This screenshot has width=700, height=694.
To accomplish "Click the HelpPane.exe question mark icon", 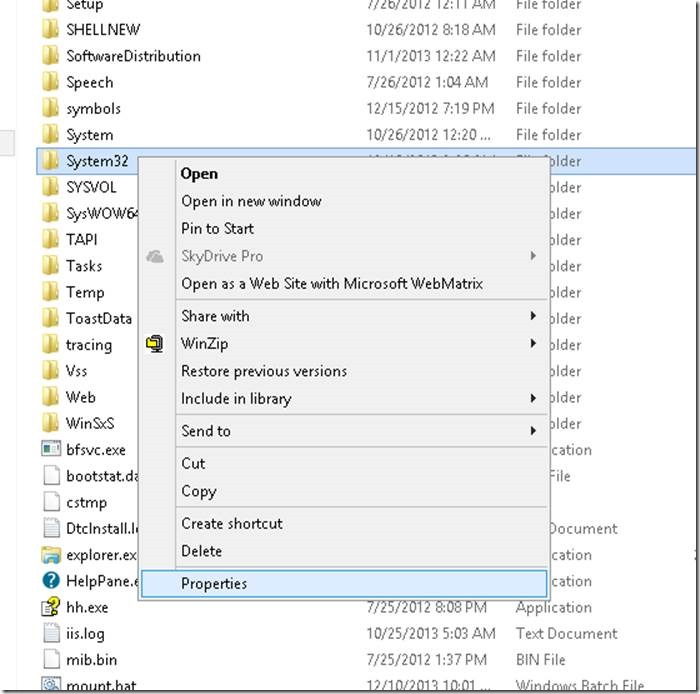I will (x=51, y=581).
